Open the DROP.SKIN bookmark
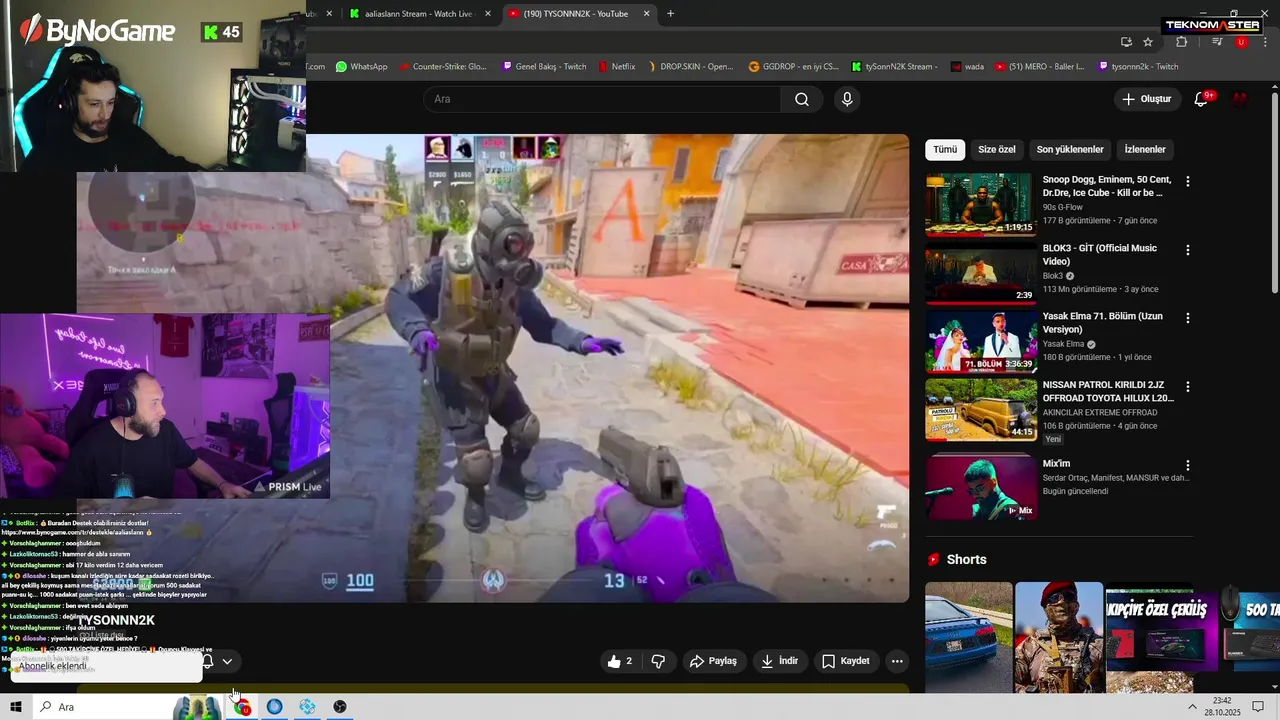This screenshot has height=720, width=1280. click(691, 67)
